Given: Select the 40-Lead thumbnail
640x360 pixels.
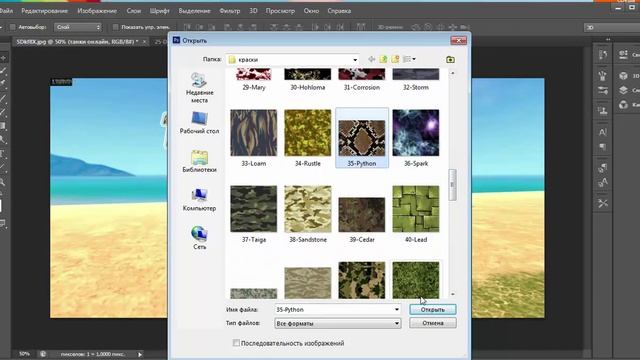Looking at the screenshot, I should tap(416, 209).
